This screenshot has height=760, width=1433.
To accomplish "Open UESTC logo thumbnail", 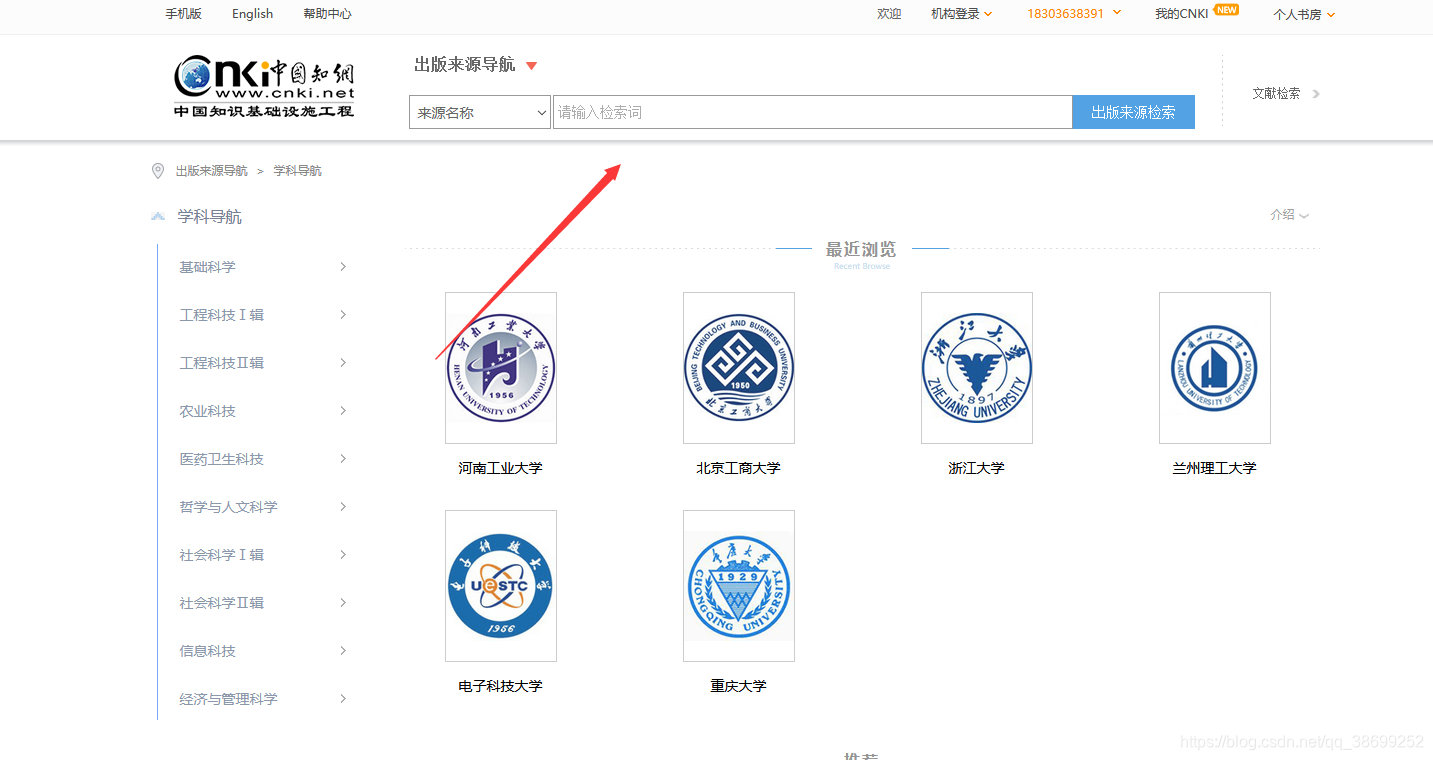I will point(501,586).
